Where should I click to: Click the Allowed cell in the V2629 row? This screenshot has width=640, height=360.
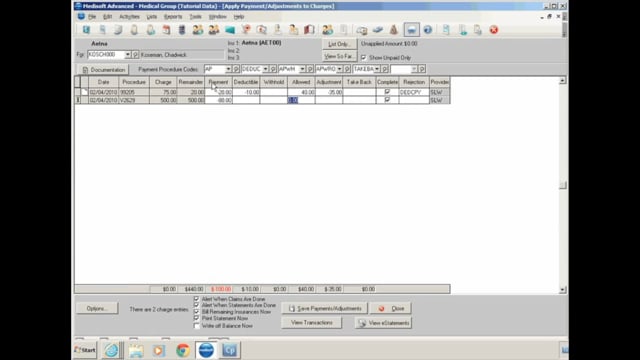click(301, 100)
